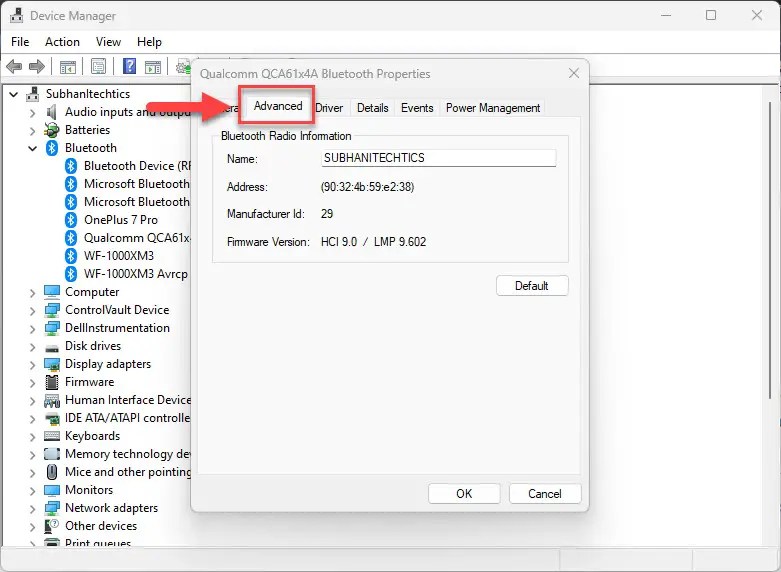Click the address value 90:32:4b:59:e2:38
This screenshot has width=781, height=572.
pyautogui.click(x=368, y=186)
